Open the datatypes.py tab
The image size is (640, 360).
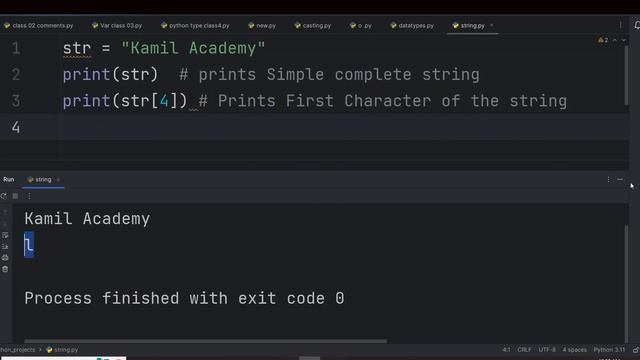click(x=412, y=25)
